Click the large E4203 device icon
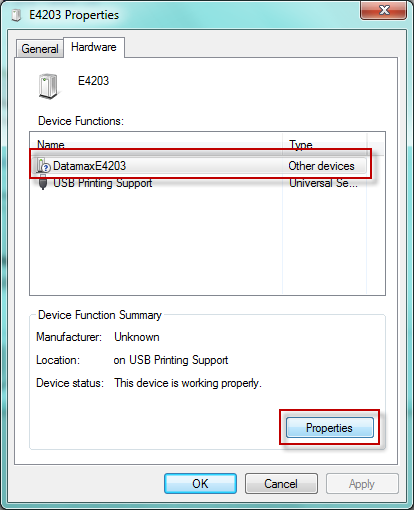The height and width of the screenshot is (510, 414). [48, 86]
